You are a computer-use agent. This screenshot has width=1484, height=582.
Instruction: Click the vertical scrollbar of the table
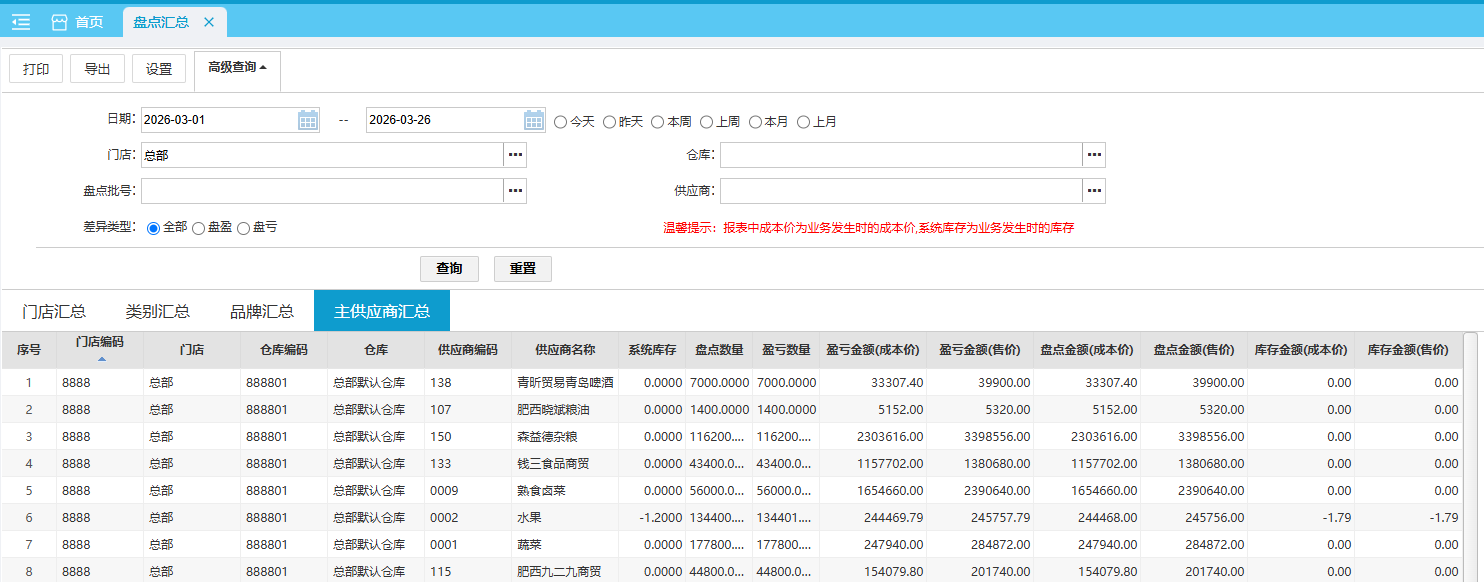pos(1470,450)
